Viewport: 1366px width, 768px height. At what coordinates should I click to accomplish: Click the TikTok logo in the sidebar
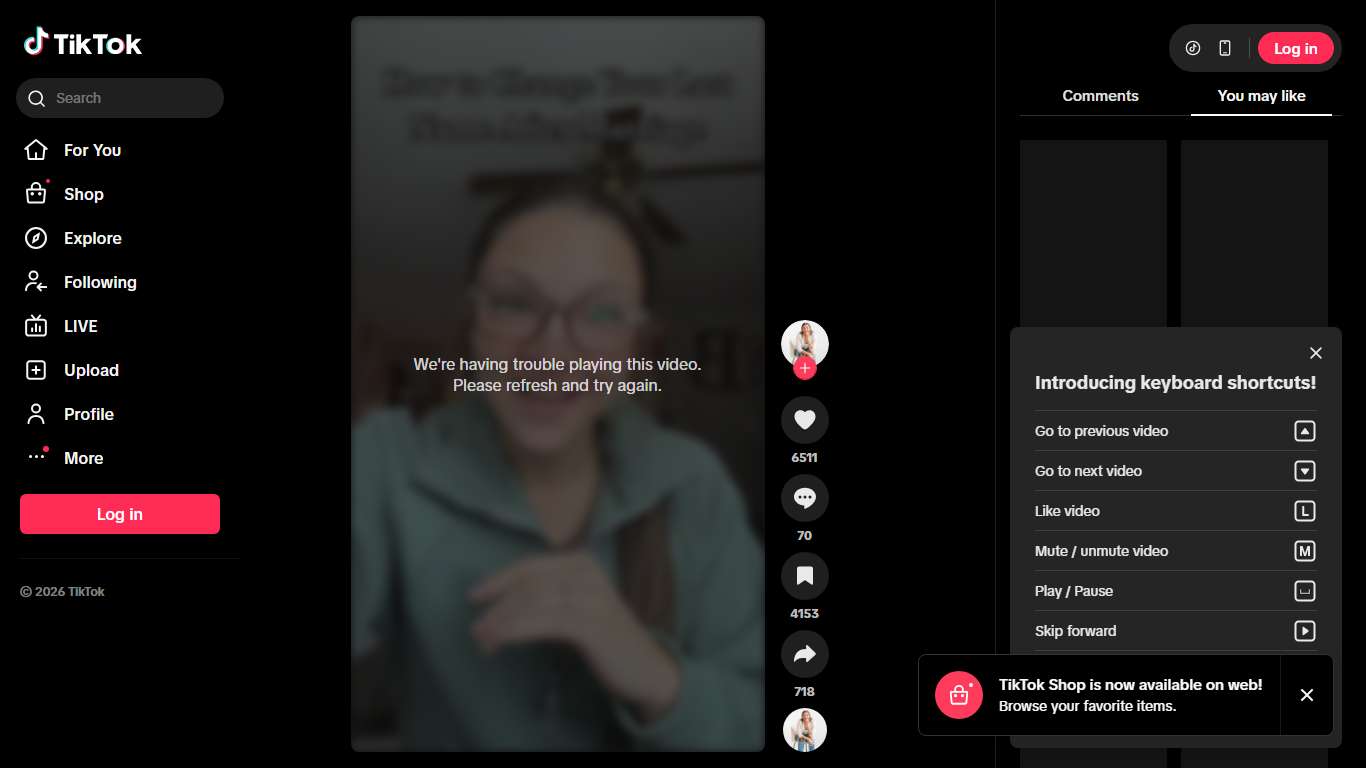[83, 43]
